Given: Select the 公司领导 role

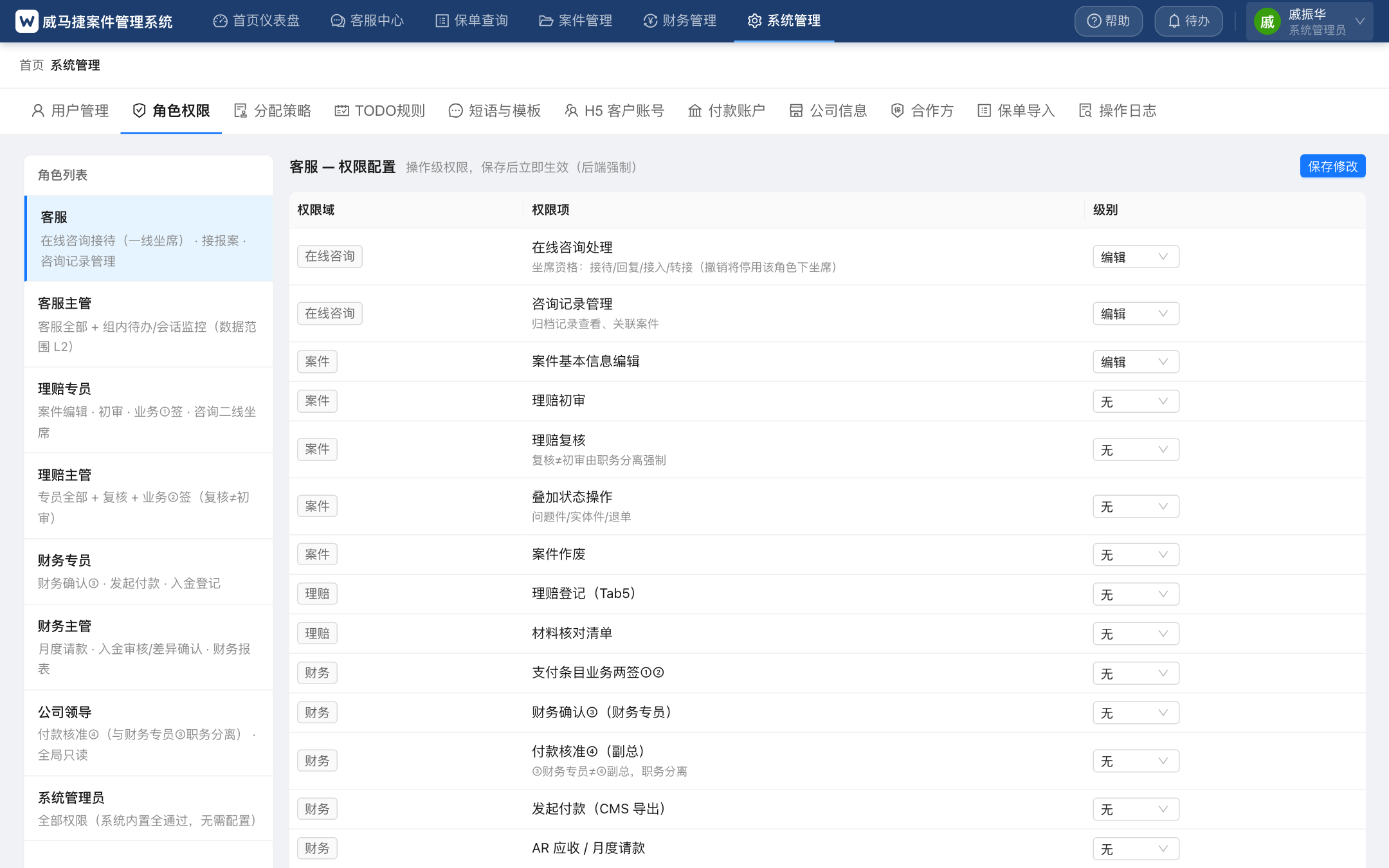Looking at the screenshot, I should click(x=149, y=734).
